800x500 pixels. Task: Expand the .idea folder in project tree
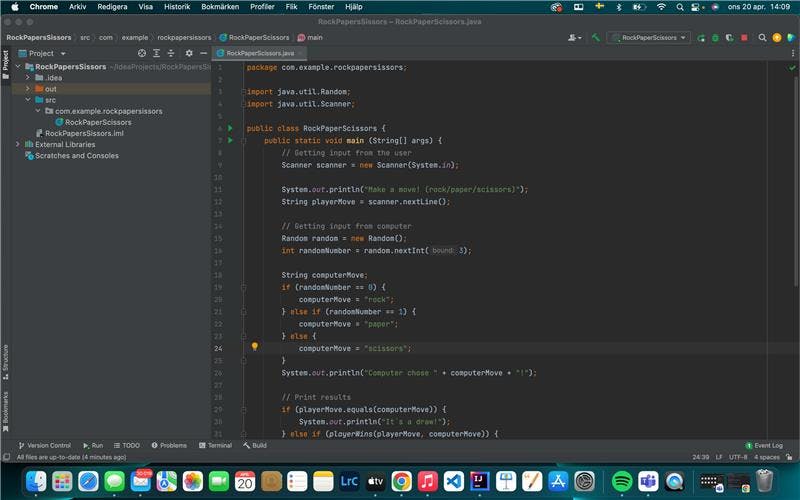[28, 78]
